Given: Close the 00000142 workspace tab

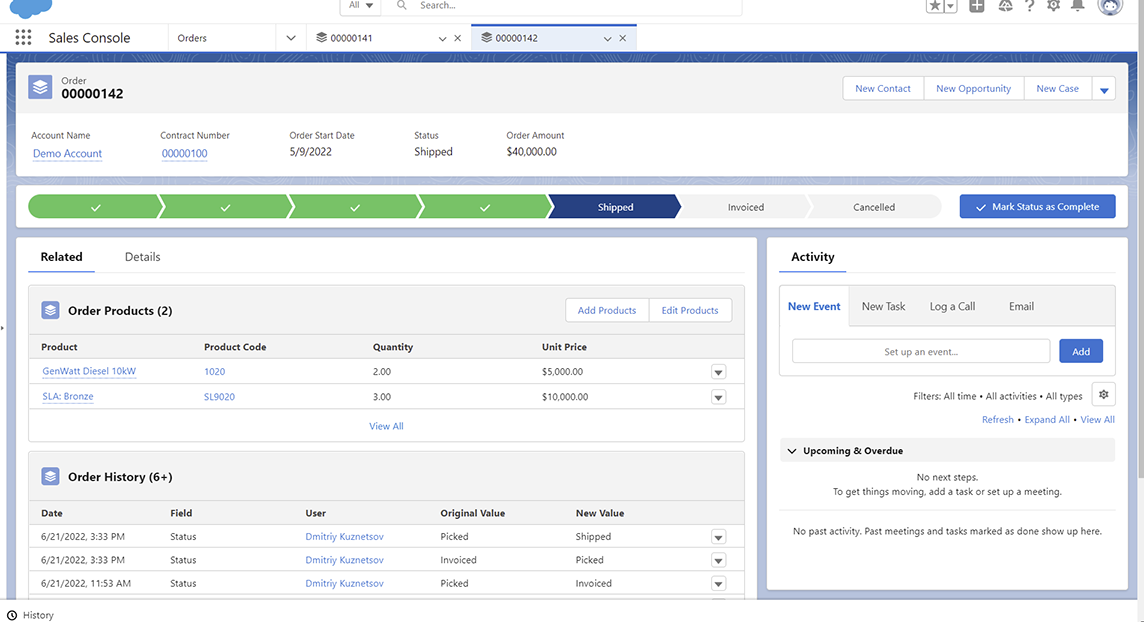Looking at the screenshot, I should [622, 38].
